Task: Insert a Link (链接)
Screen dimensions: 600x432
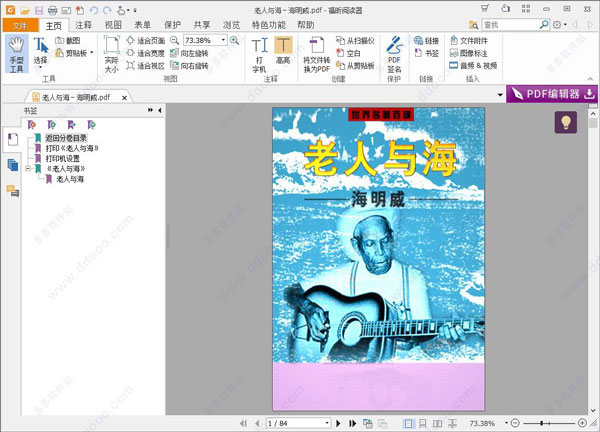Action: [x=426, y=40]
